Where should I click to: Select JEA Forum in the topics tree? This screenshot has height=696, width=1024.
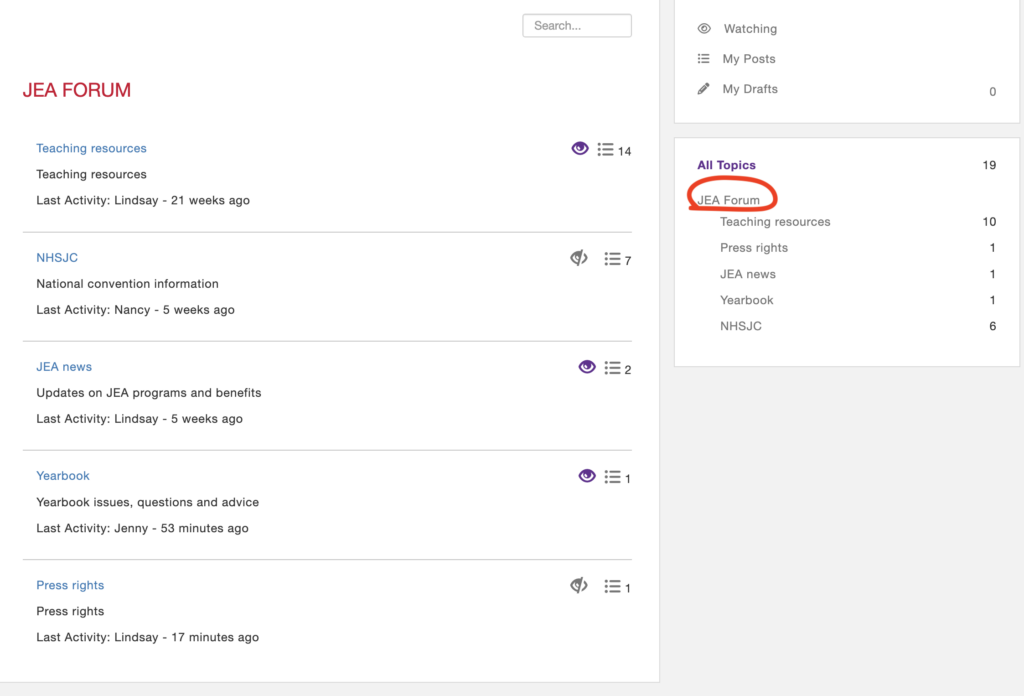729,200
